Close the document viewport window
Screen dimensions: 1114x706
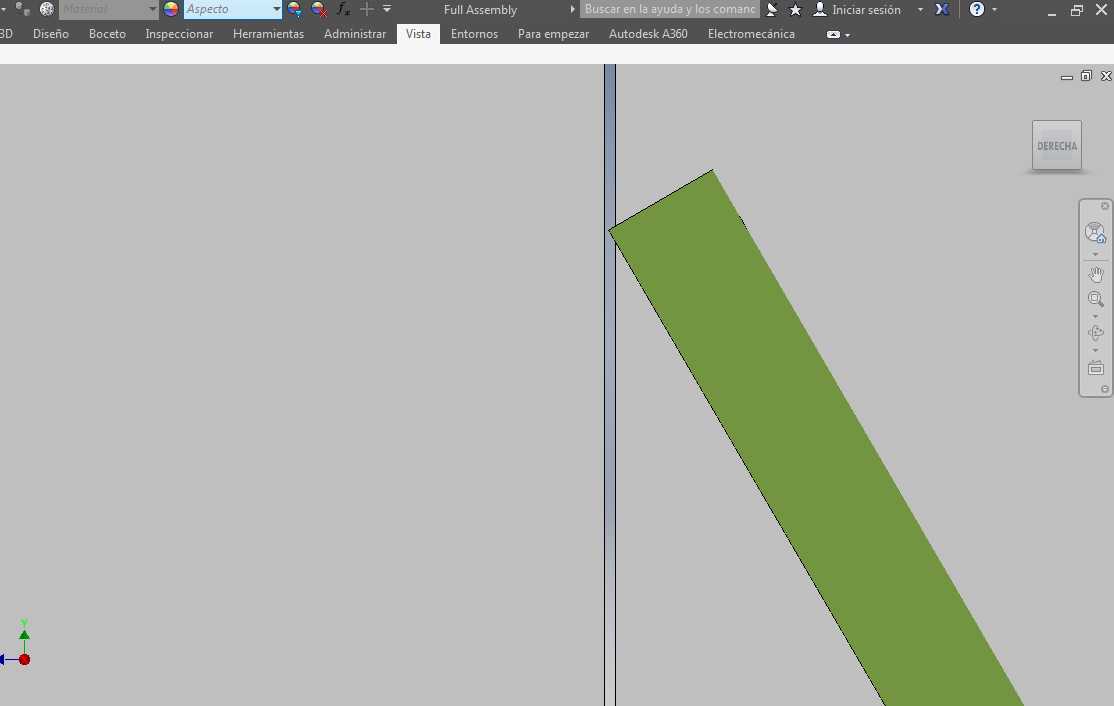pyautogui.click(x=1106, y=76)
